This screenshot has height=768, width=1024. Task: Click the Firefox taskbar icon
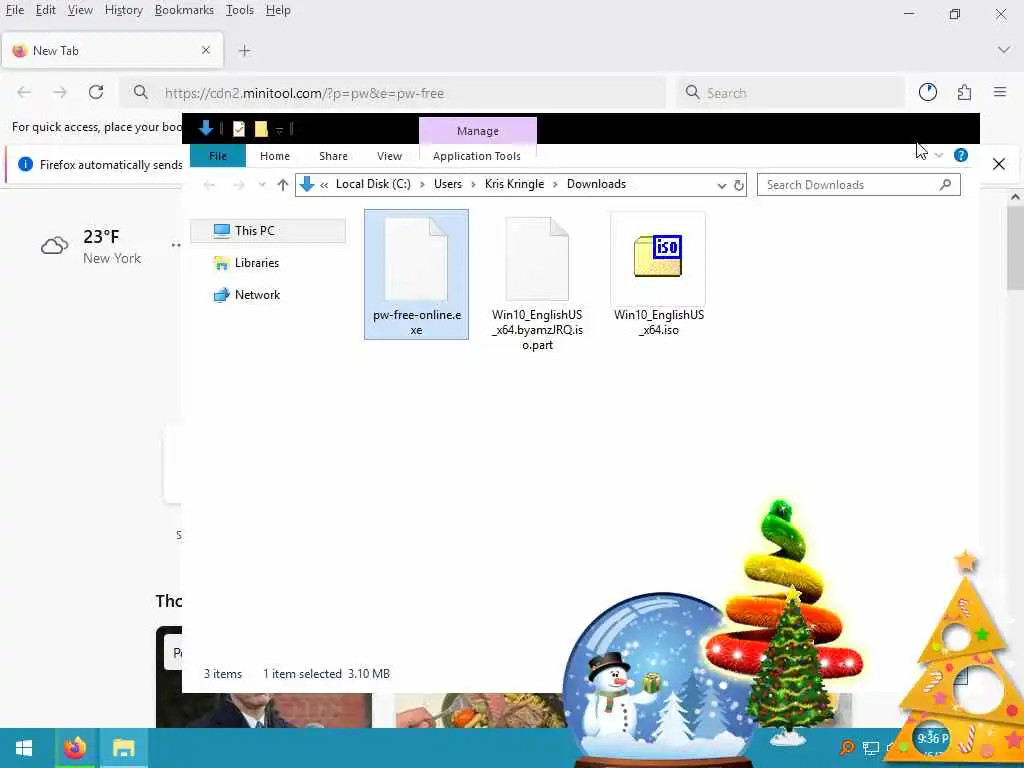point(74,748)
